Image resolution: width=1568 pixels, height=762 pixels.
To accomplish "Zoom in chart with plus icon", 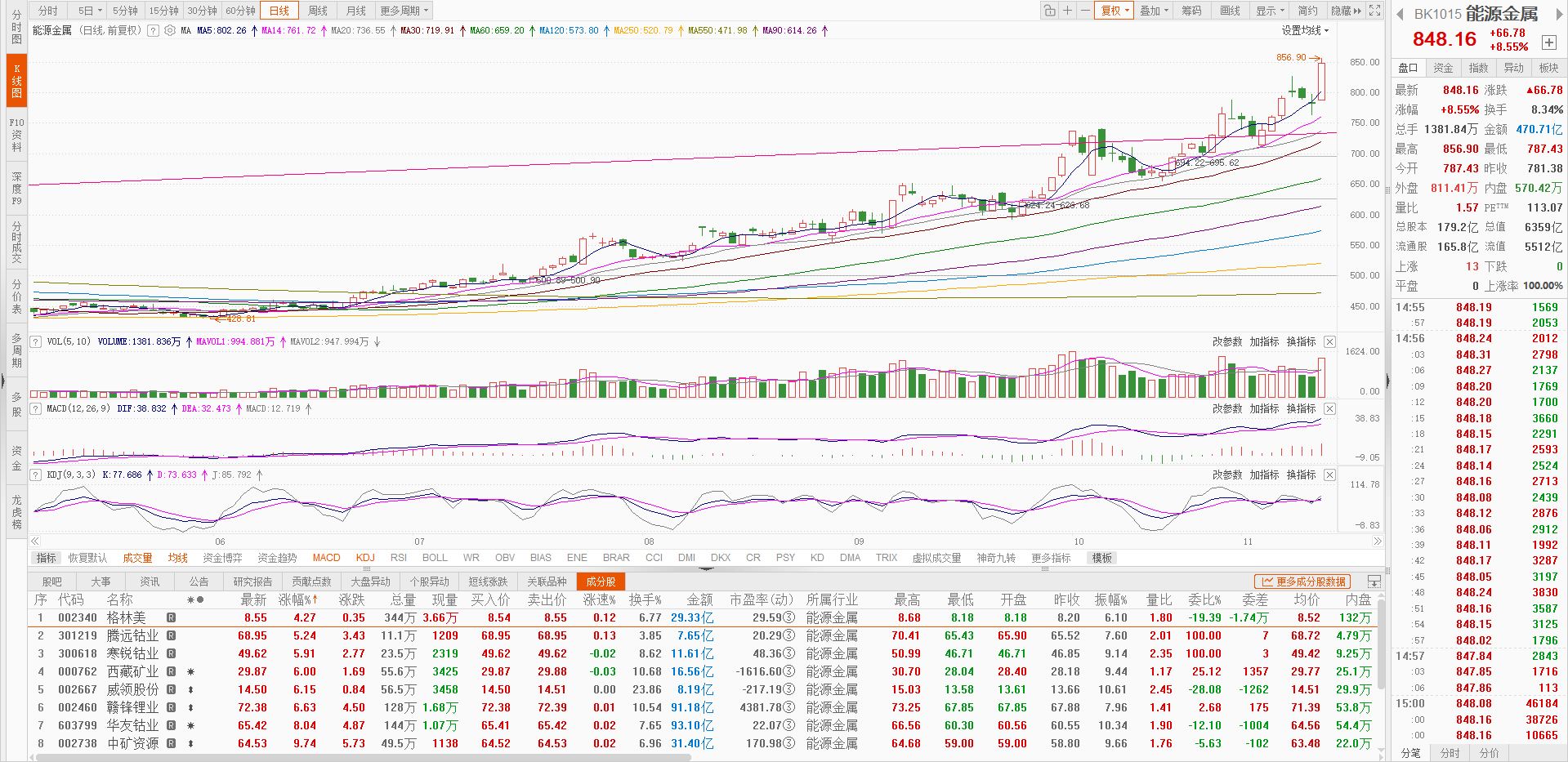I will (x=1067, y=11).
